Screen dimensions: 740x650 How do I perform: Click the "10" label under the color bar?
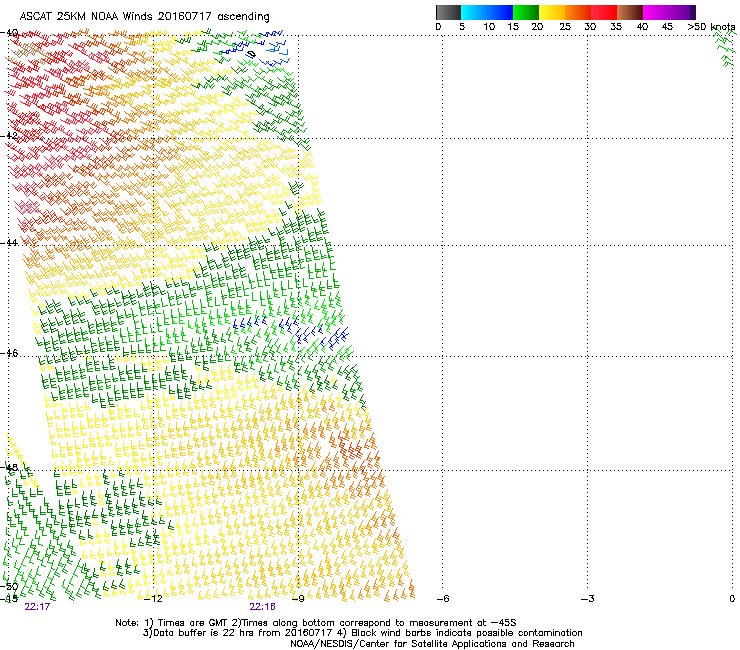click(x=489, y=27)
